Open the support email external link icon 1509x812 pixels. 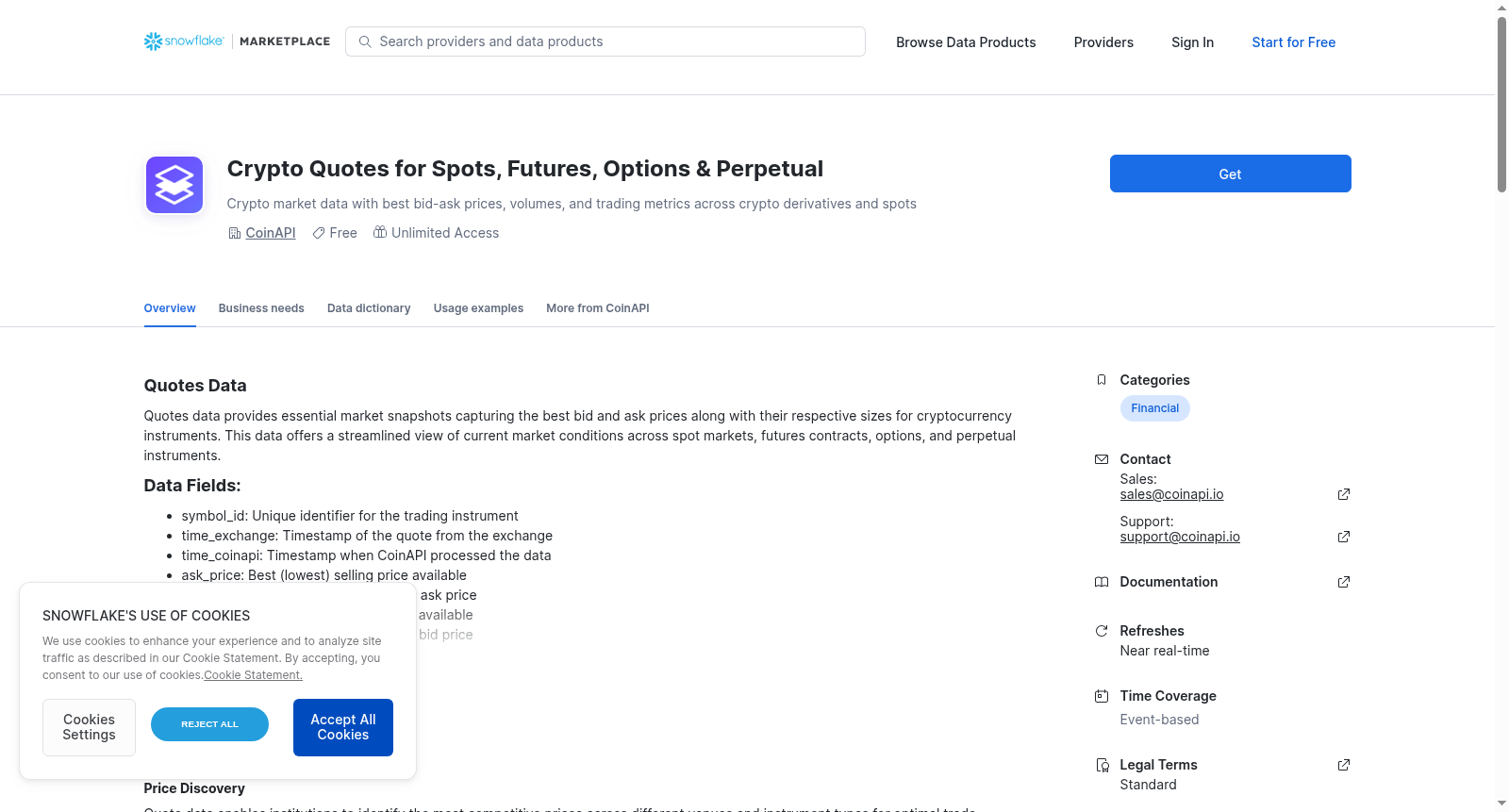[1344, 537]
